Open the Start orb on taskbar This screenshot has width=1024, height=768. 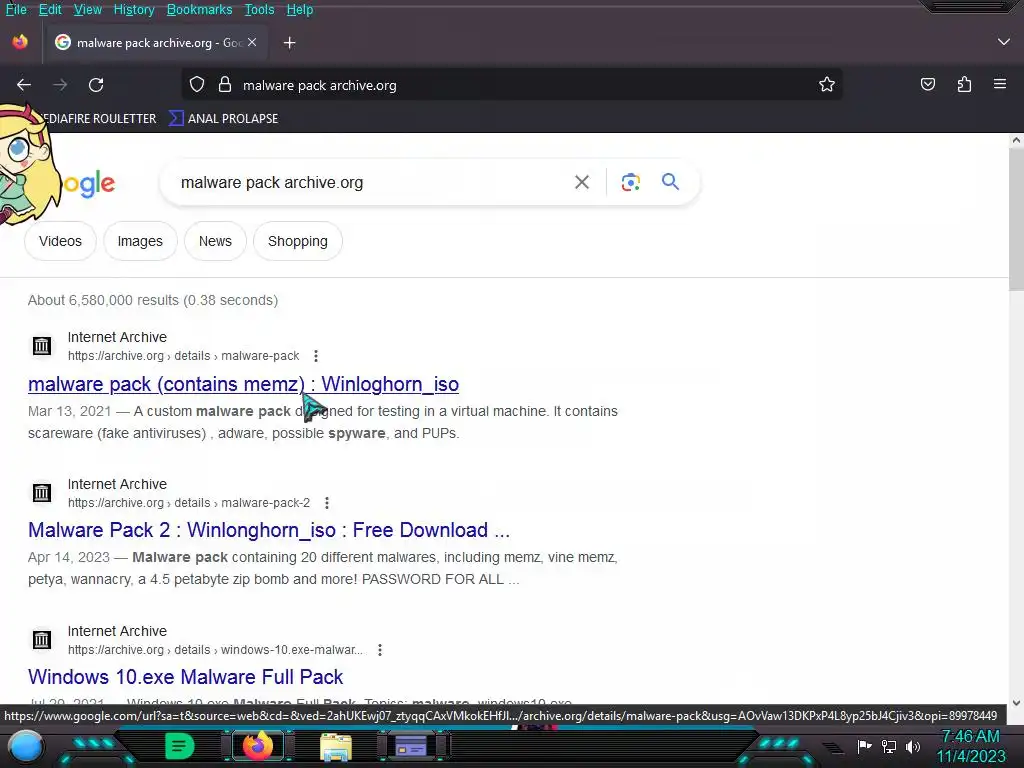tap(26, 746)
